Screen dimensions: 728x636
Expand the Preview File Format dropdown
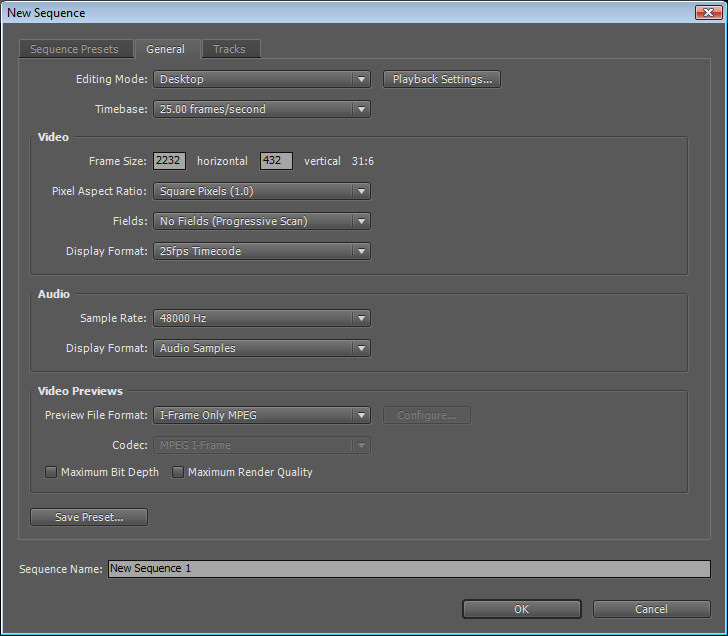point(261,415)
